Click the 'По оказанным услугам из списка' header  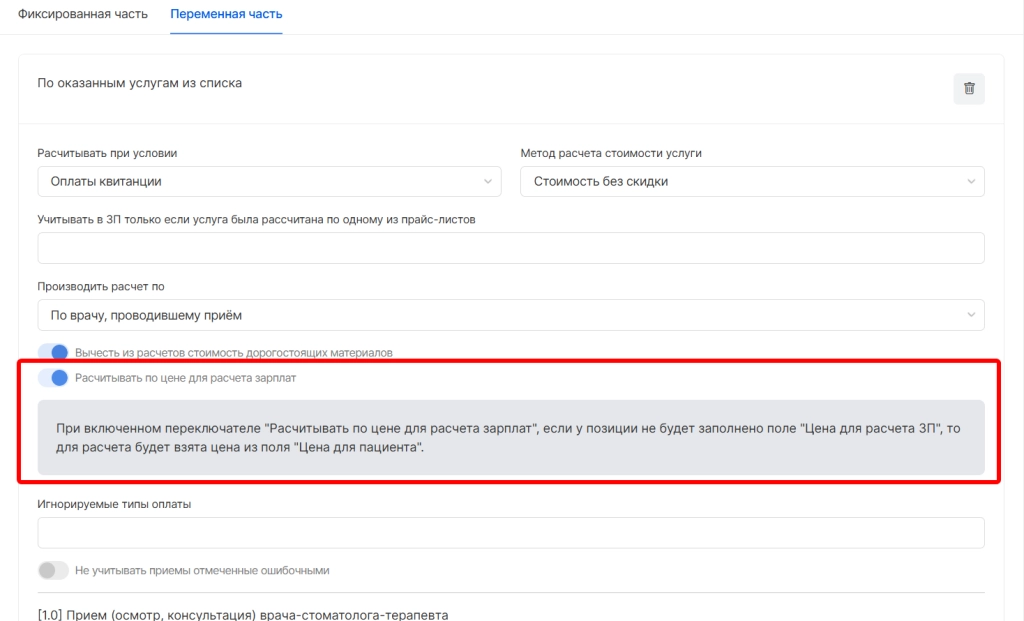[x=140, y=83]
